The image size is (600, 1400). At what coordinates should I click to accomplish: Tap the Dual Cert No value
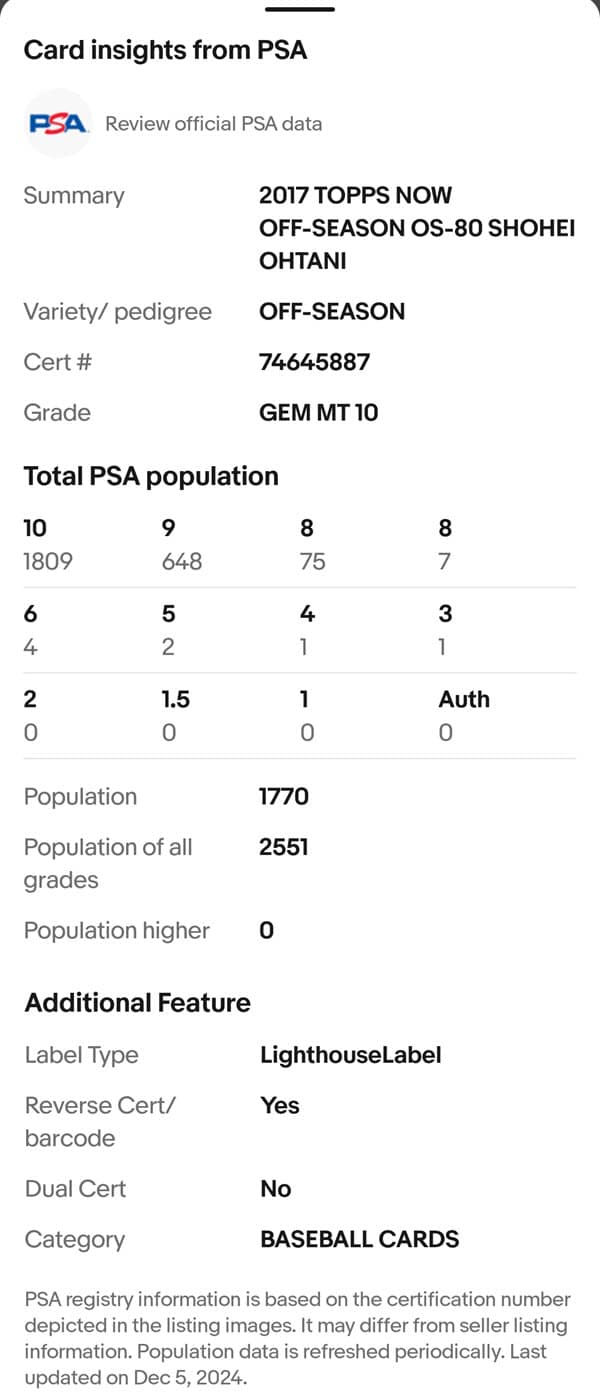pyautogui.click(x=275, y=1189)
